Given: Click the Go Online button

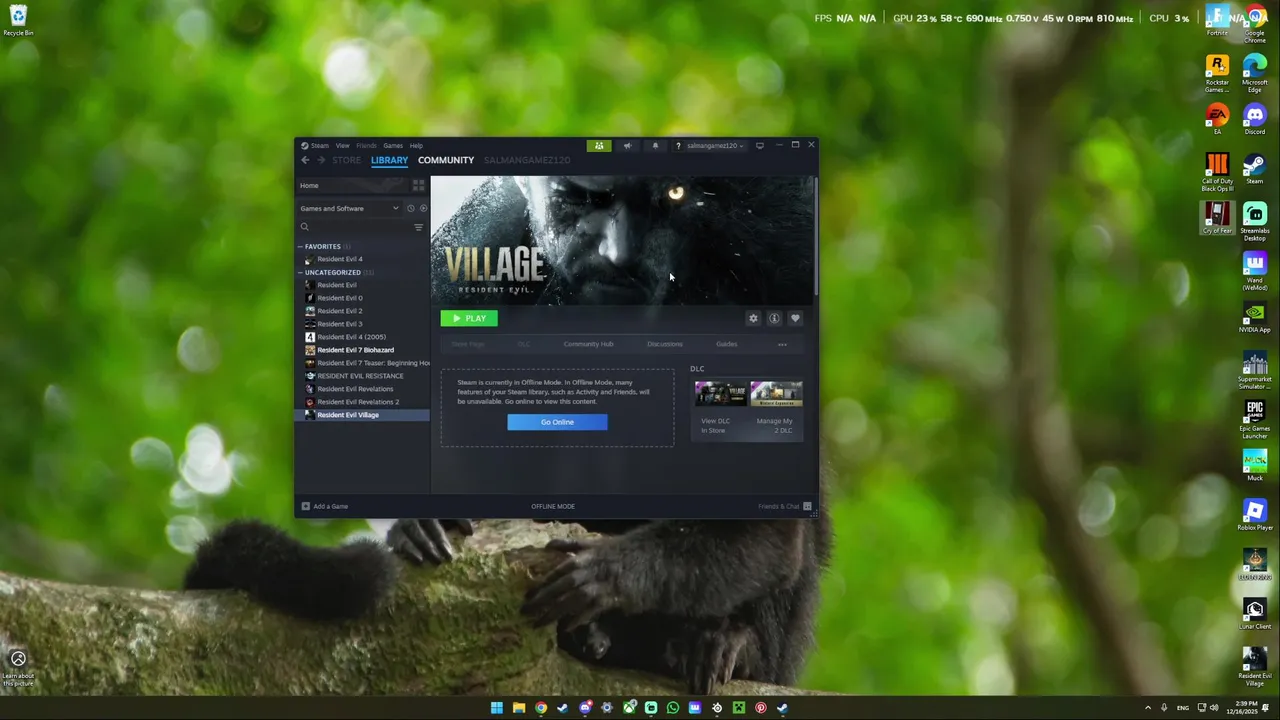Looking at the screenshot, I should coord(557,422).
